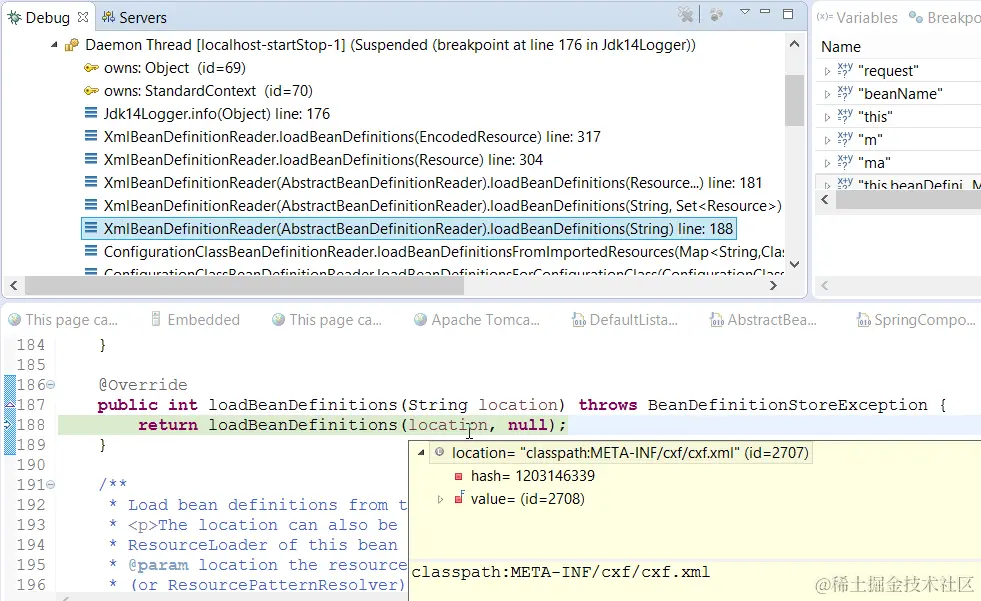Screen dimensions: 981x601
Task: Close the Debug view tab
Action: [x=83, y=17]
